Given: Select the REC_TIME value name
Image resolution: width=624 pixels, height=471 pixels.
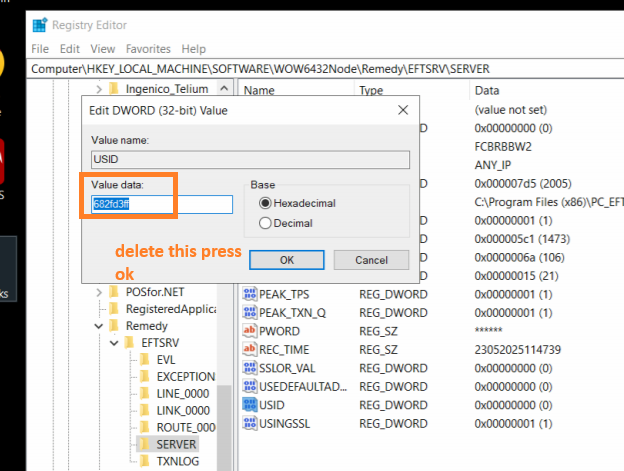Looking at the screenshot, I should [284, 350].
